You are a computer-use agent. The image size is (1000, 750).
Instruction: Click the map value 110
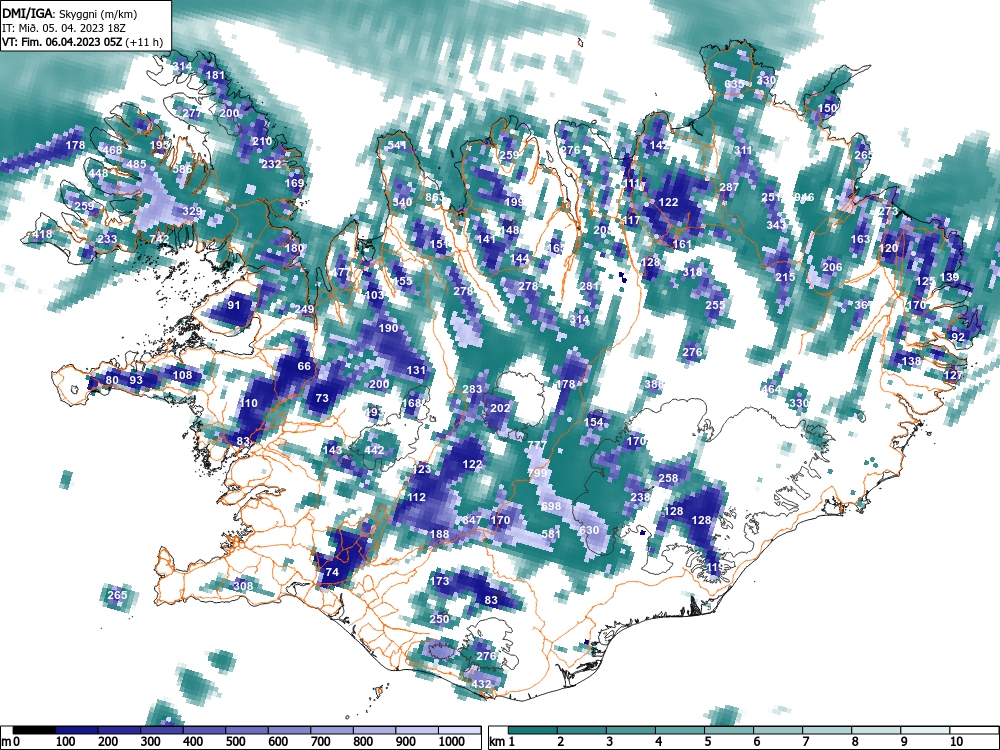pos(248,403)
